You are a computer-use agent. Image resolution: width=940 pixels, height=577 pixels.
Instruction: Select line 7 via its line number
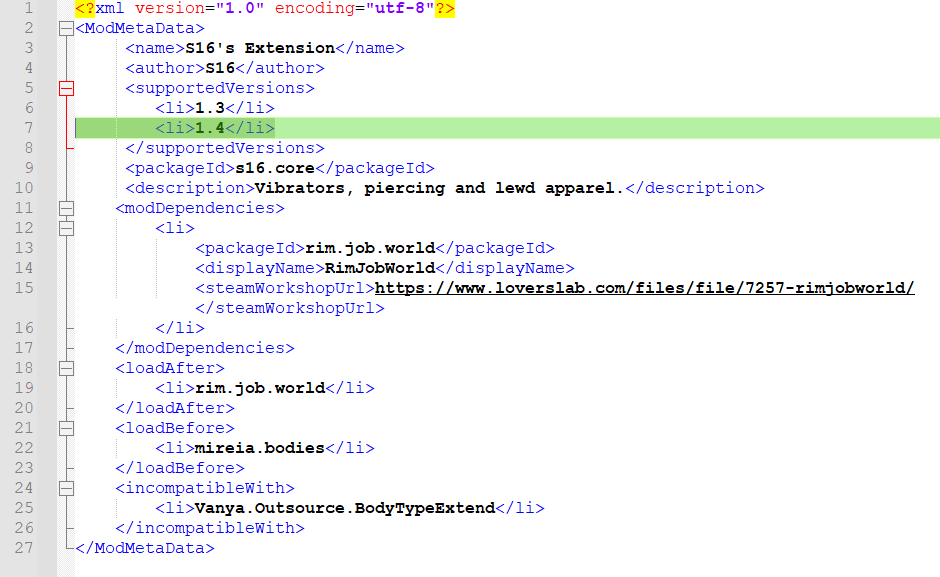click(24, 128)
